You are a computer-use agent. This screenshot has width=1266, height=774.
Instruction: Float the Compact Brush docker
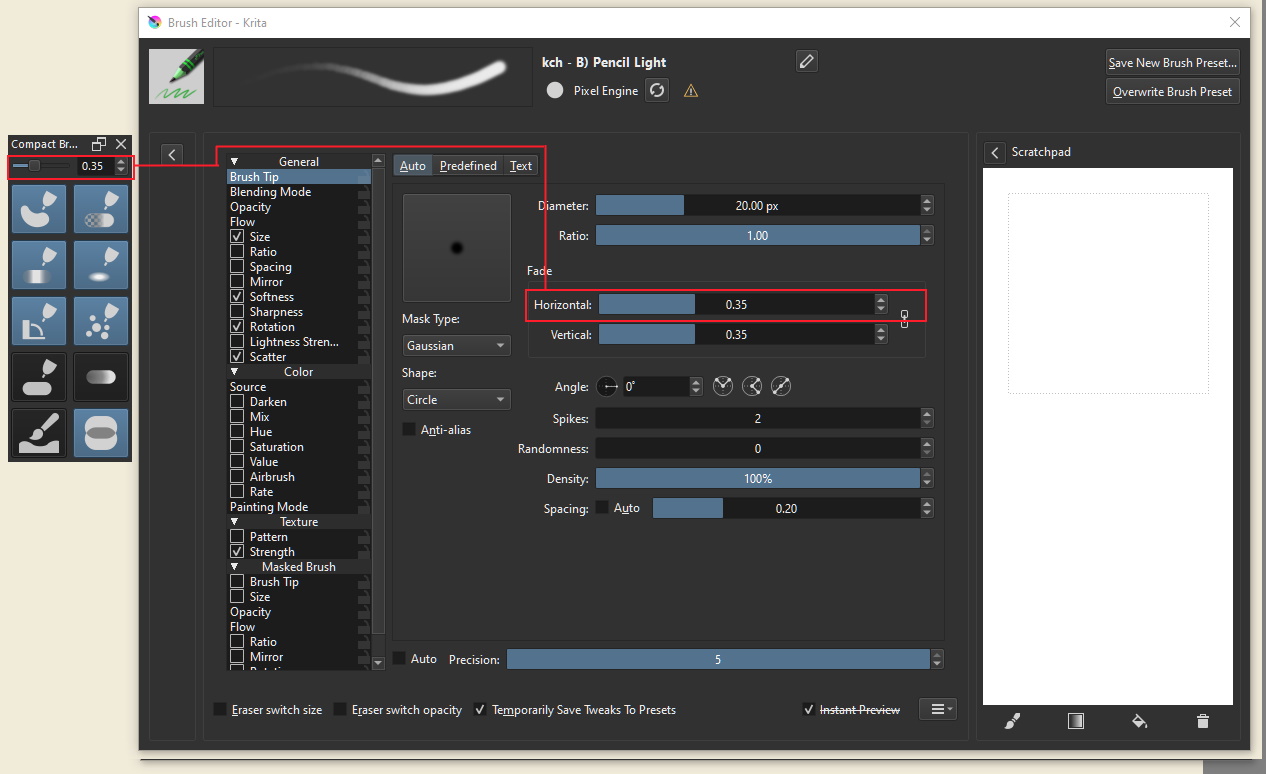tap(99, 144)
